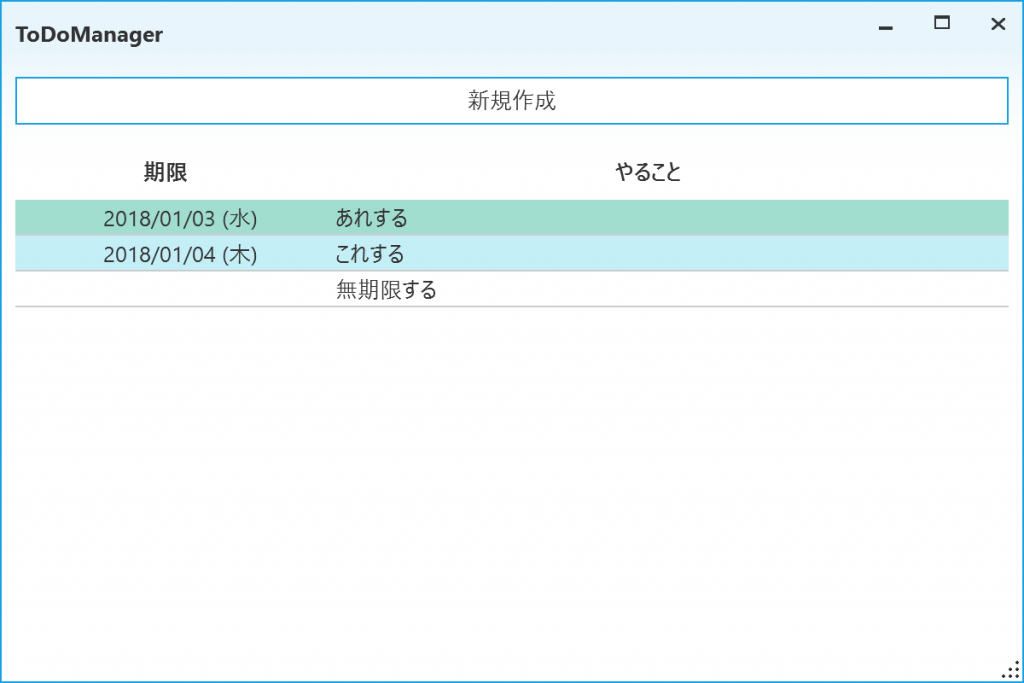Viewport: 1024px width, 683px height.
Task: Click the 新規作成 button
Action: click(511, 101)
